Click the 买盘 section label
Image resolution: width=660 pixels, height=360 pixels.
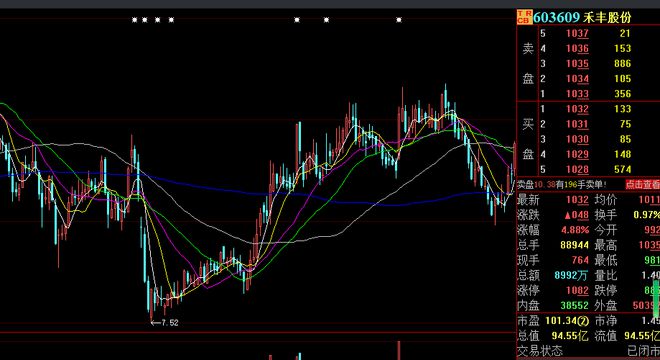pyautogui.click(x=528, y=139)
